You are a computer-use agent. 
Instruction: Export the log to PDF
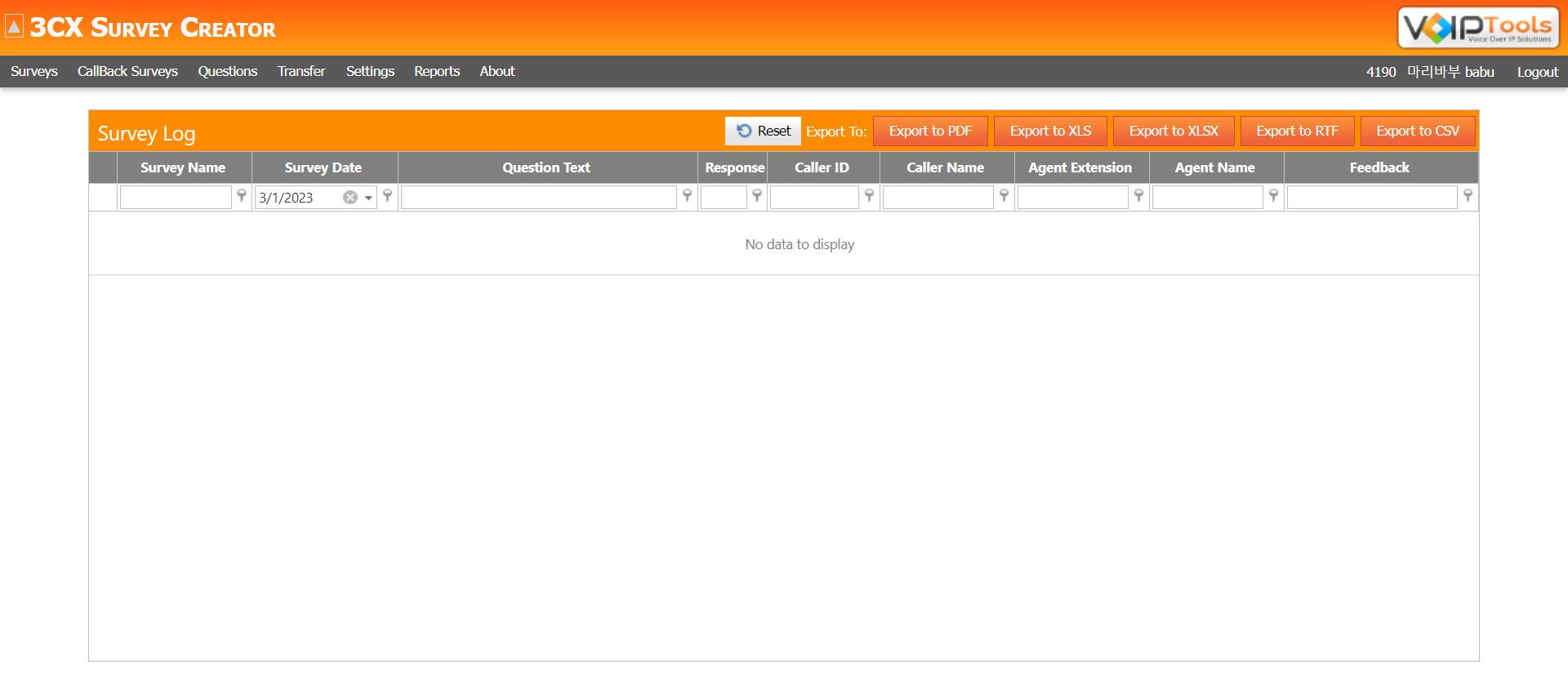(930, 131)
